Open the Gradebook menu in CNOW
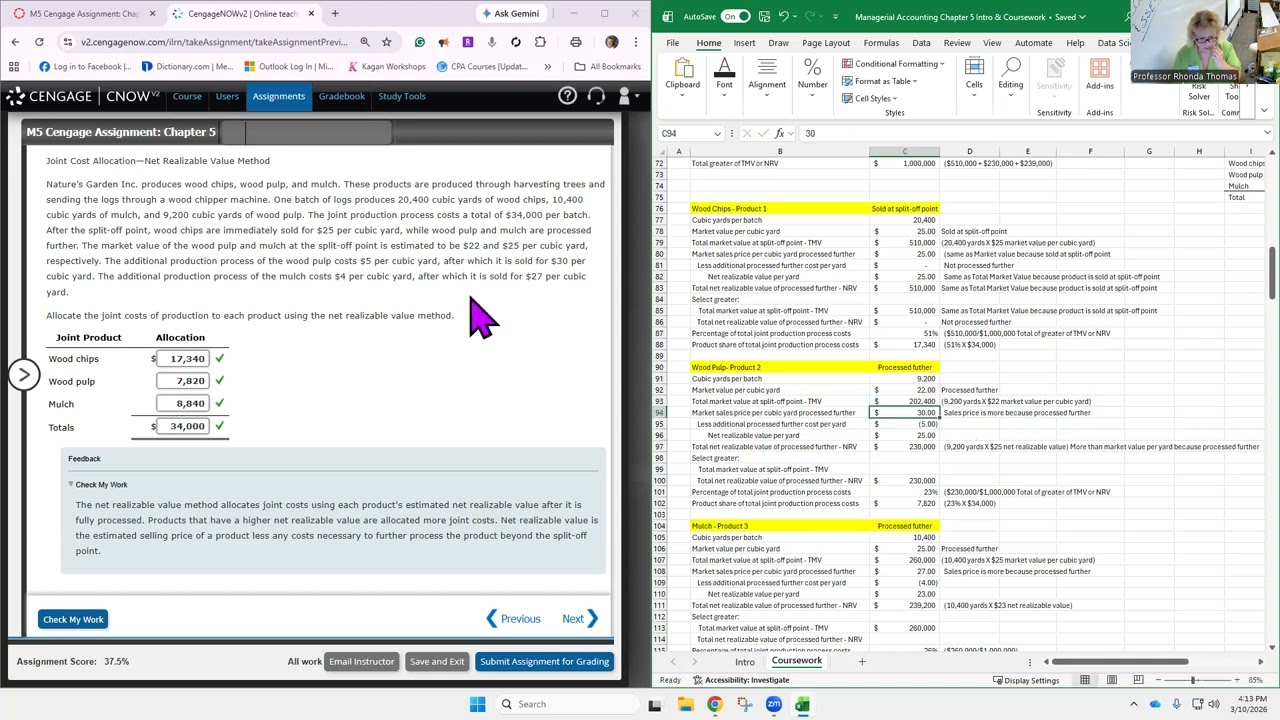The image size is (1280, 720). (341, 96)
